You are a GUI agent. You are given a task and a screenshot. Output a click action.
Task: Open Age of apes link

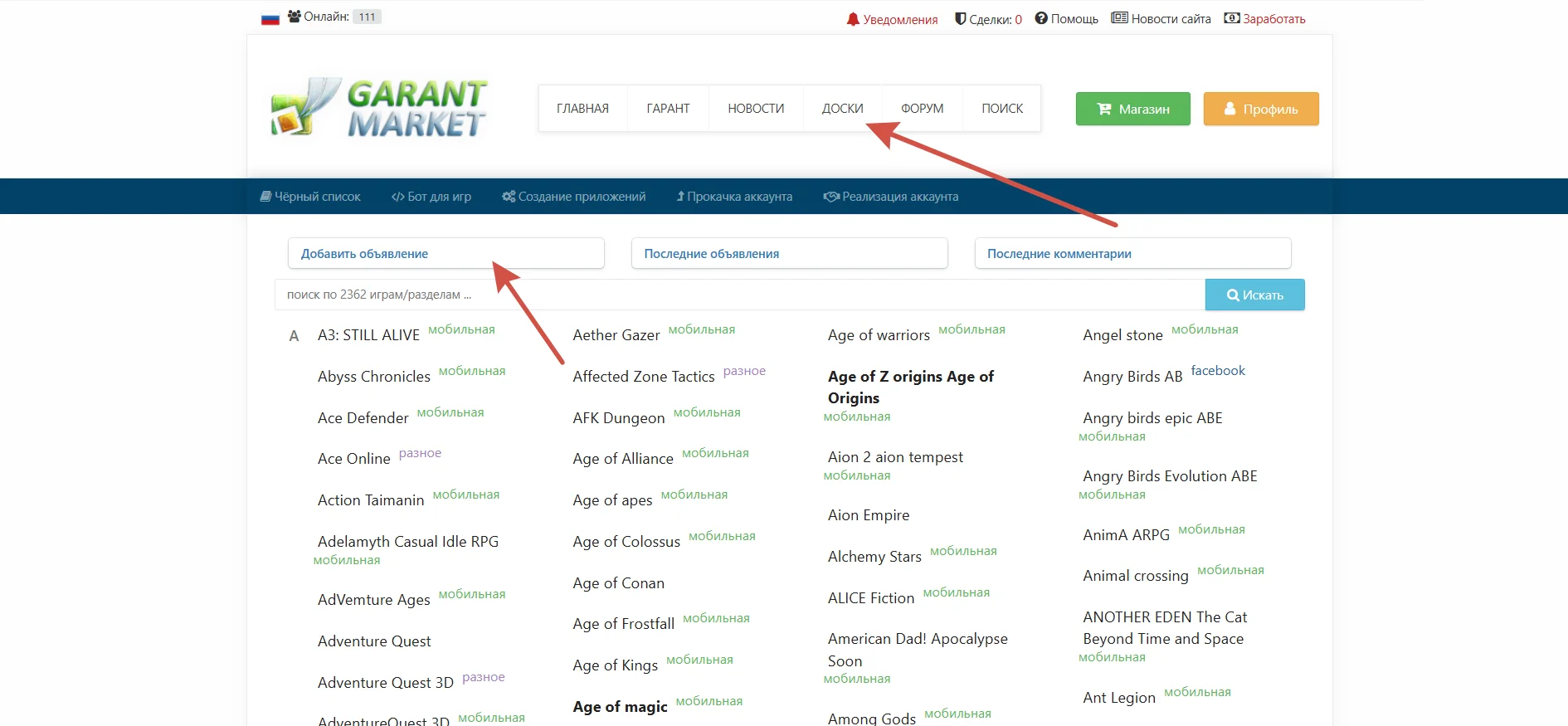click(612, 500)
